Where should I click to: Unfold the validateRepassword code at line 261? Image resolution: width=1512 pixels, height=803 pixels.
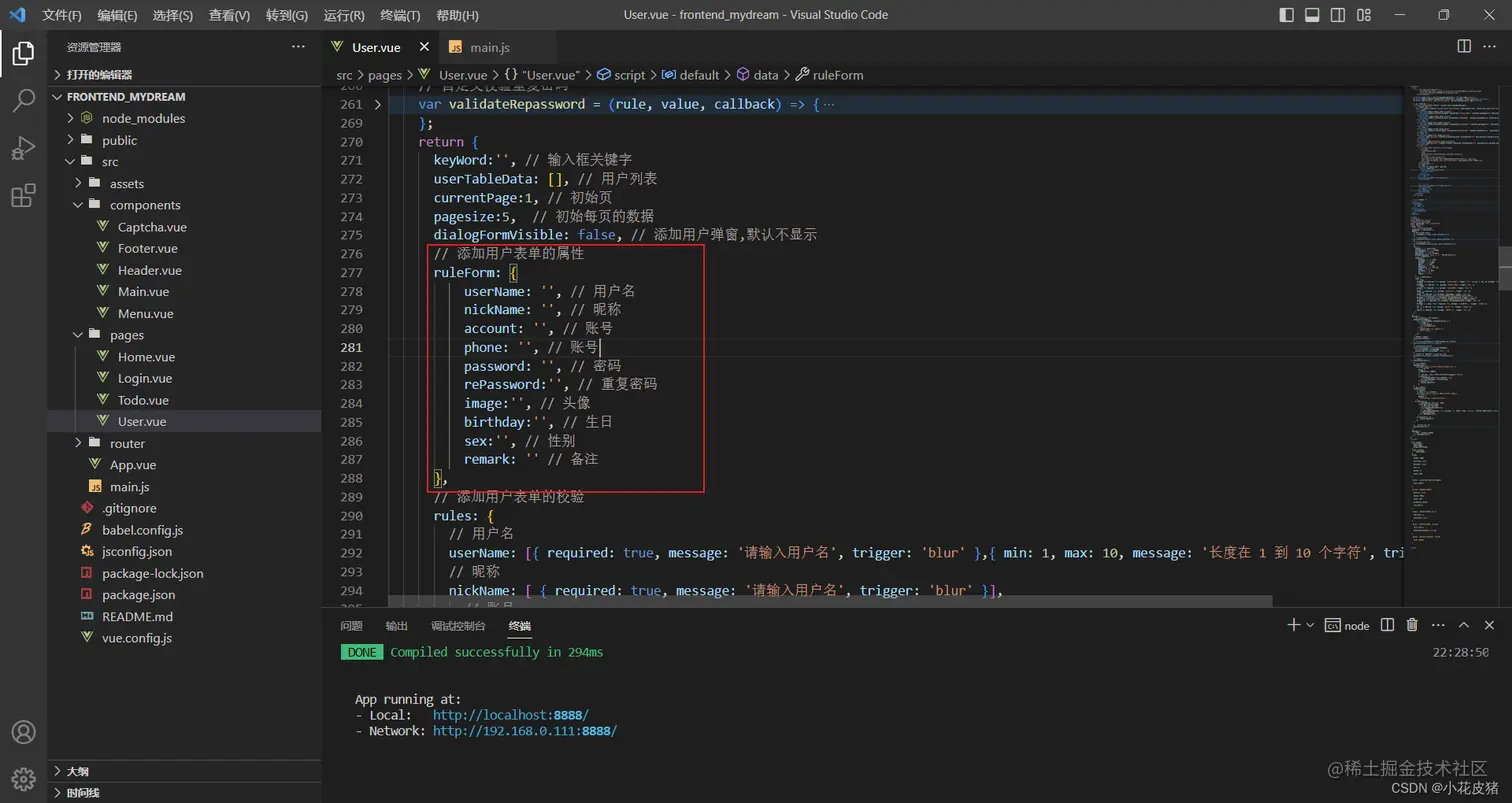pos(377,104)
